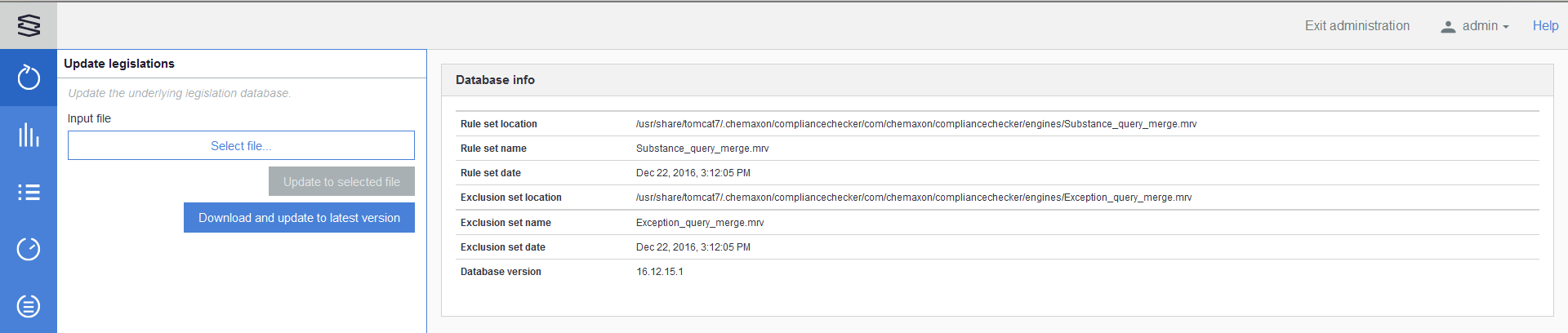Click the user profile icon beside admin
The image size is (1568, 333).
click(x=1448, y=27)
